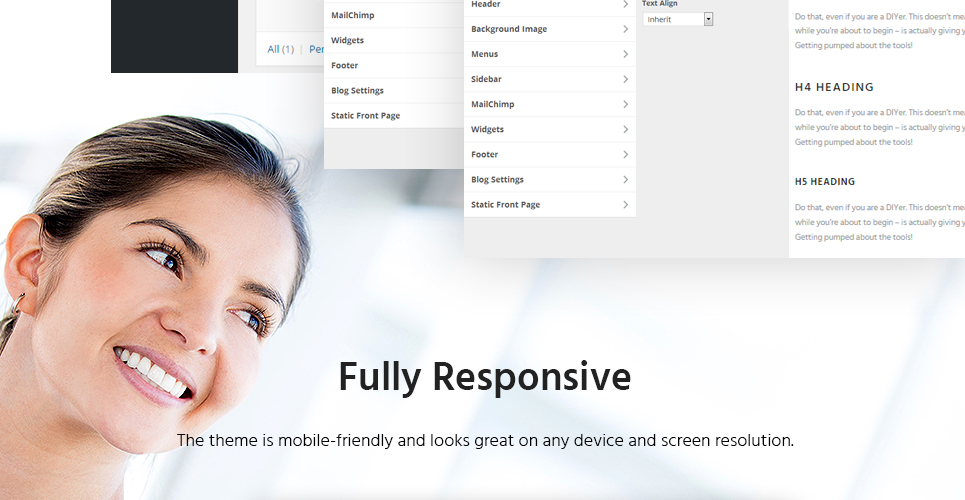
Task: Select Footer in the left customizer panel
Action: tap(394, 65)
